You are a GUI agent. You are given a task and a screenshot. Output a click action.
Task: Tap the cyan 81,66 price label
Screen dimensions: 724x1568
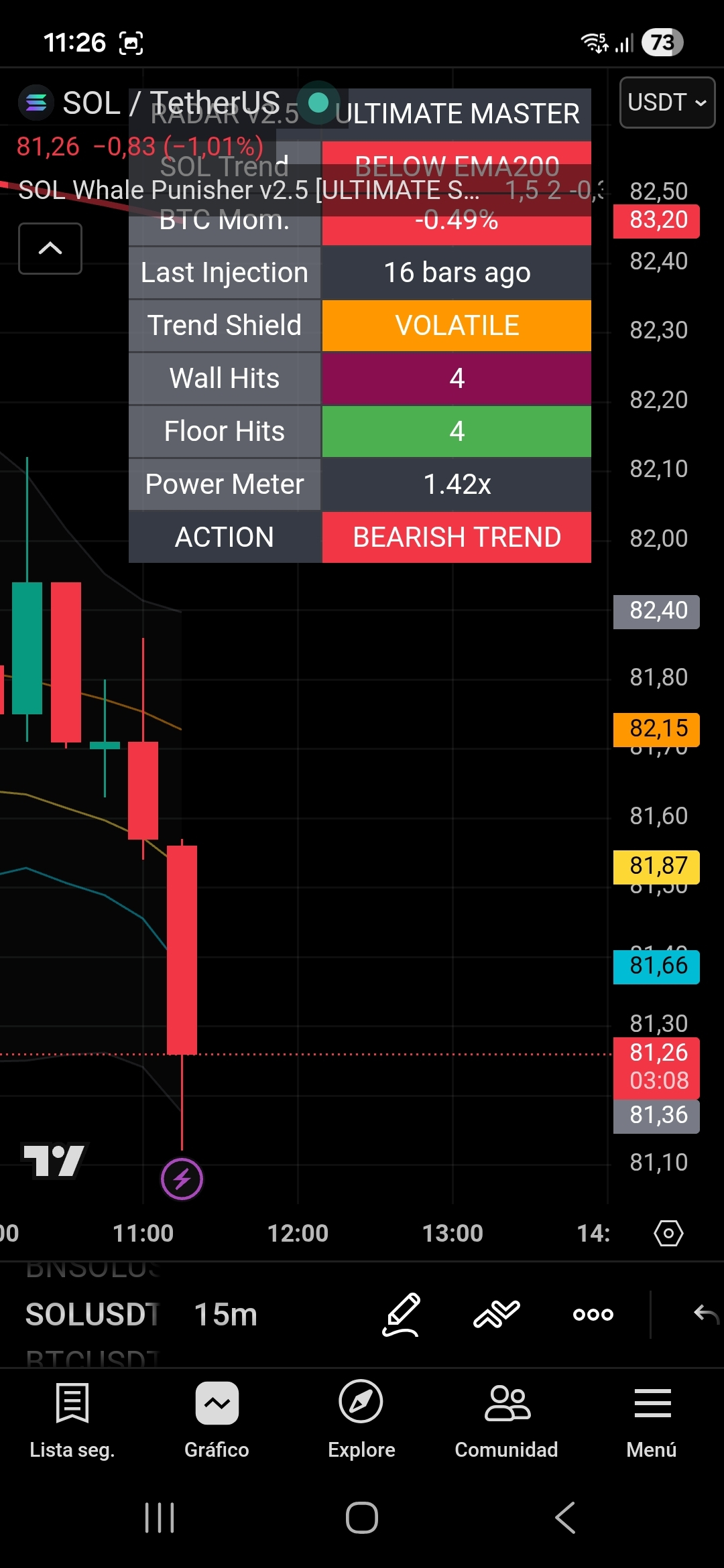[657, 966]
